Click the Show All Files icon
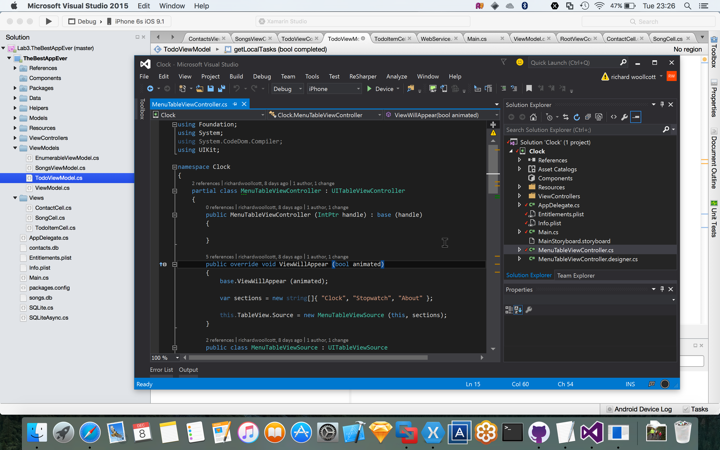Screen dimensions: 720x450 599,117
